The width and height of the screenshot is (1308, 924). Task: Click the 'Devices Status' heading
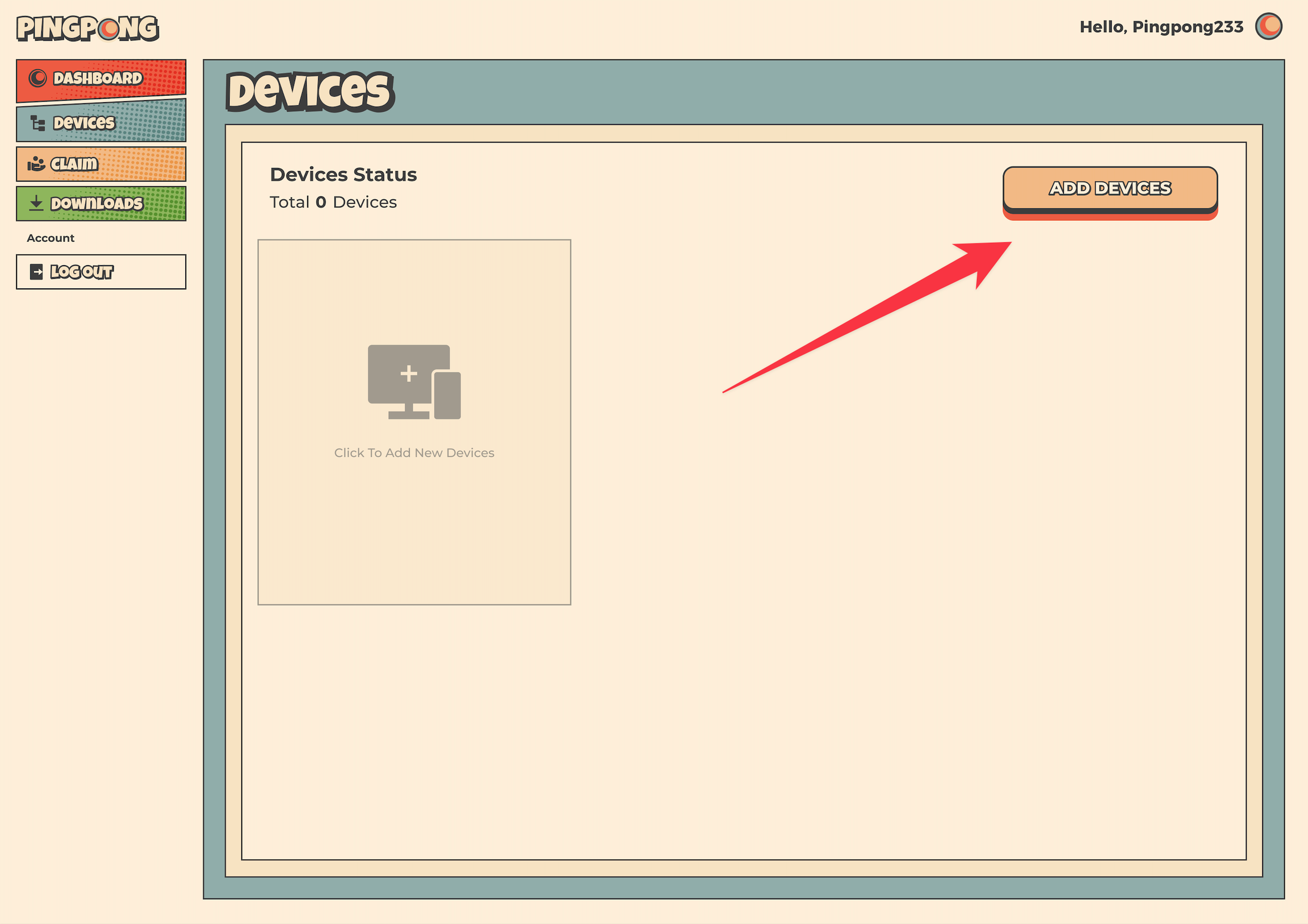(x=343, y=174)
